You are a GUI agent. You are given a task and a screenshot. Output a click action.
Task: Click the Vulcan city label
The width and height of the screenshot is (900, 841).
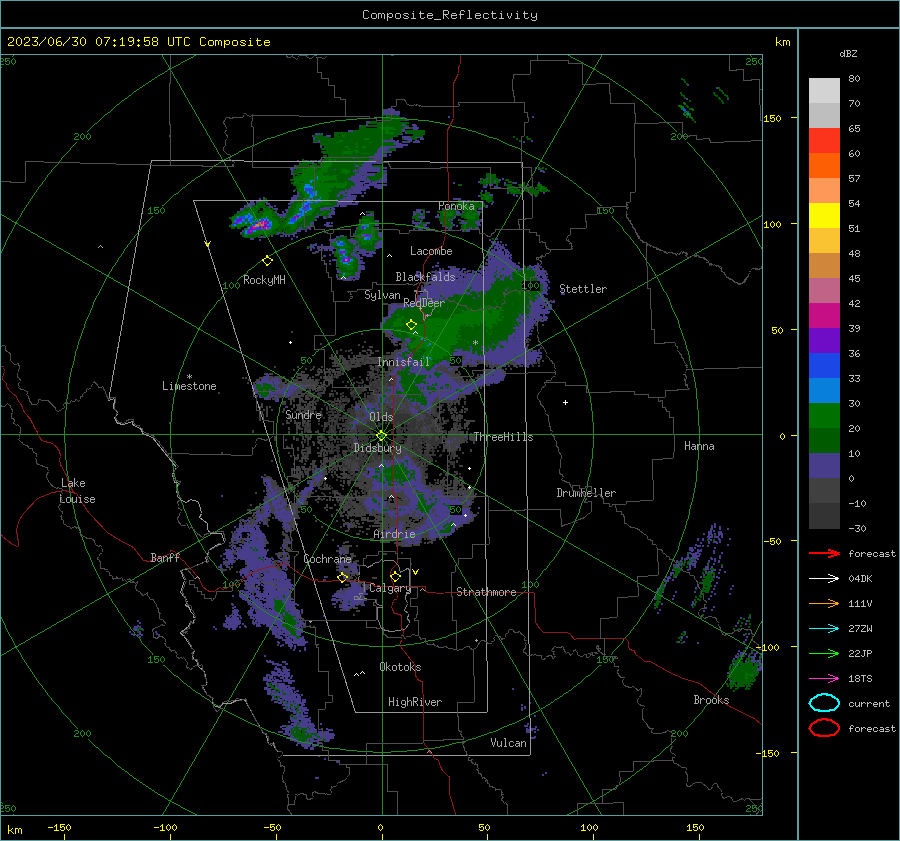[509, 743]
